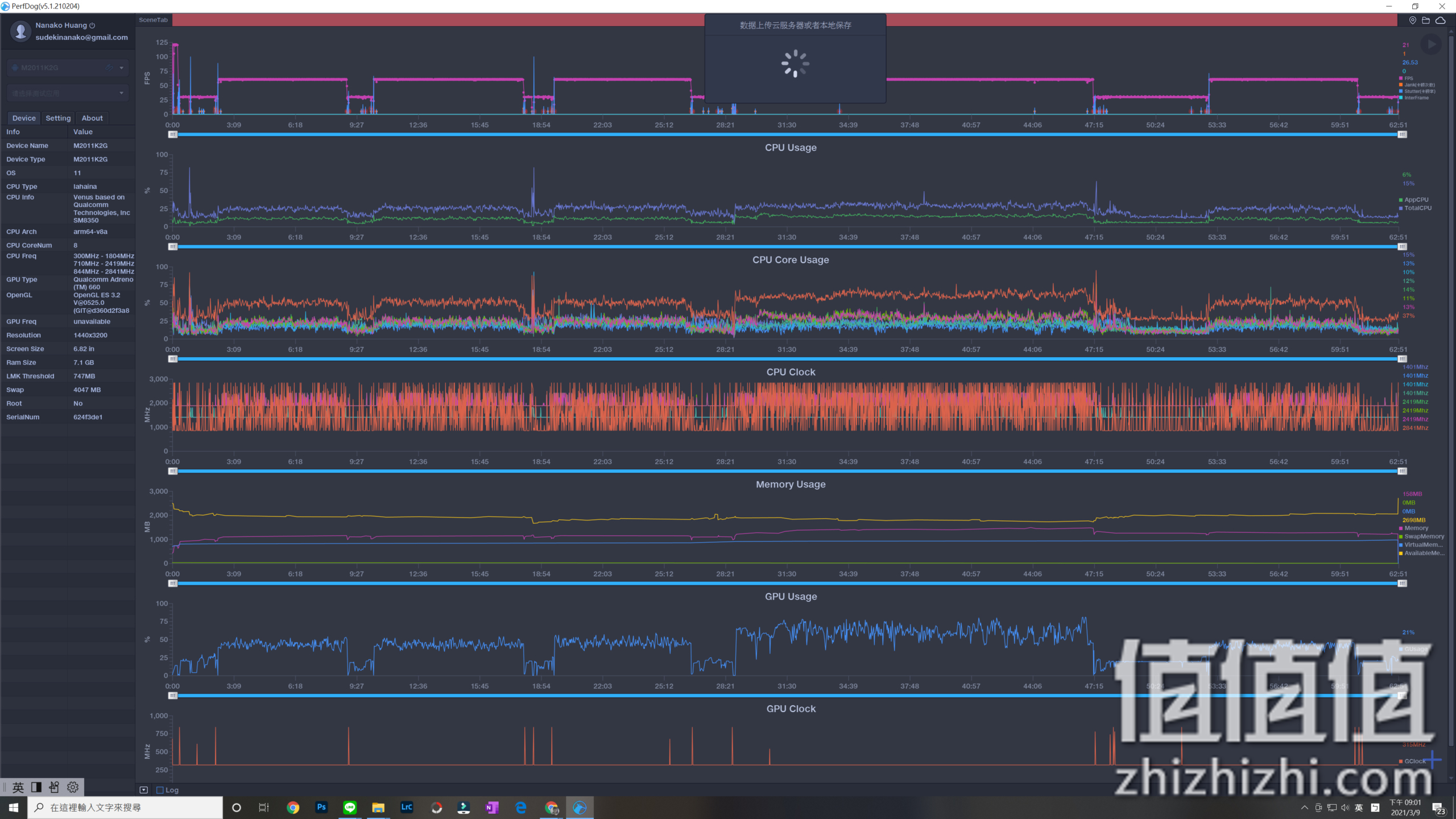Toggle Memory series in Memory Usage legend
This screenshot has width=1456, height=819.
[1413, 528]
